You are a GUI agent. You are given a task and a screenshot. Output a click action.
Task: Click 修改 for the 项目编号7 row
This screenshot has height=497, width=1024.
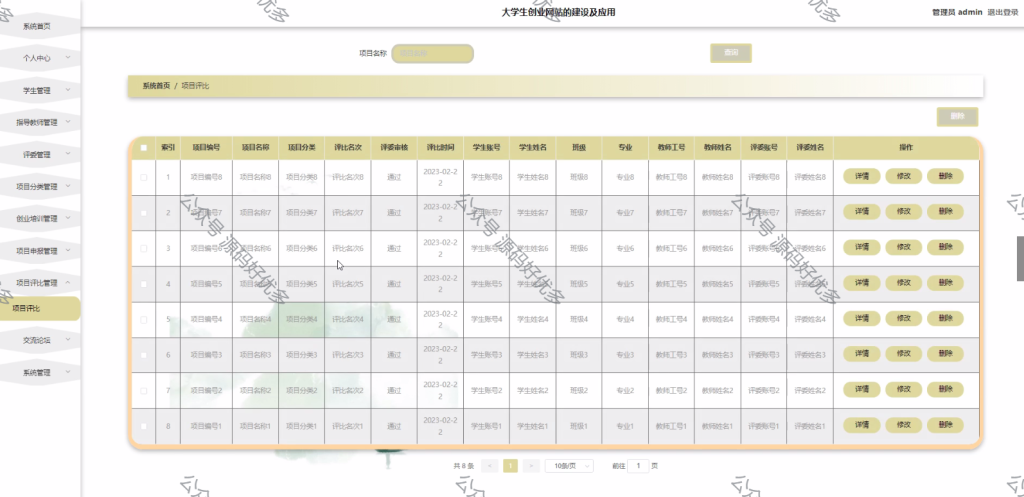point(904,212)
